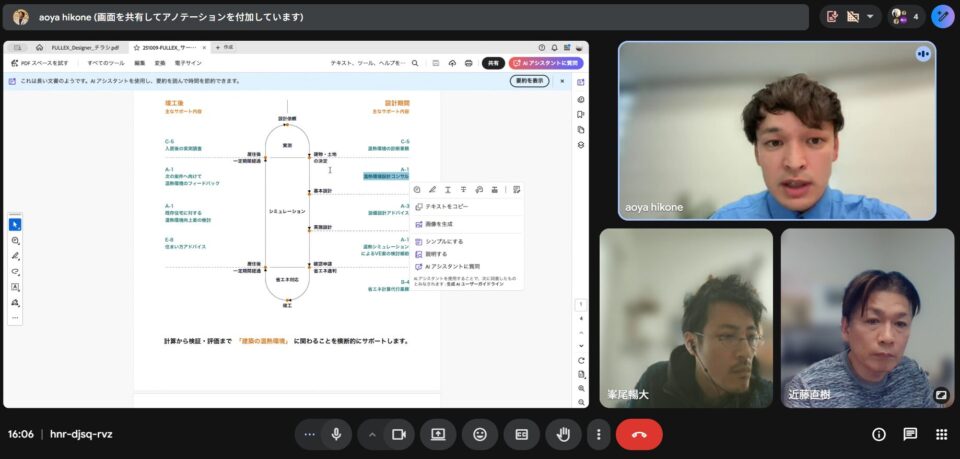The height and width of the screenshot is (459, 960).
Task: Click the 要約を表示 button
Action: [529, 81]
